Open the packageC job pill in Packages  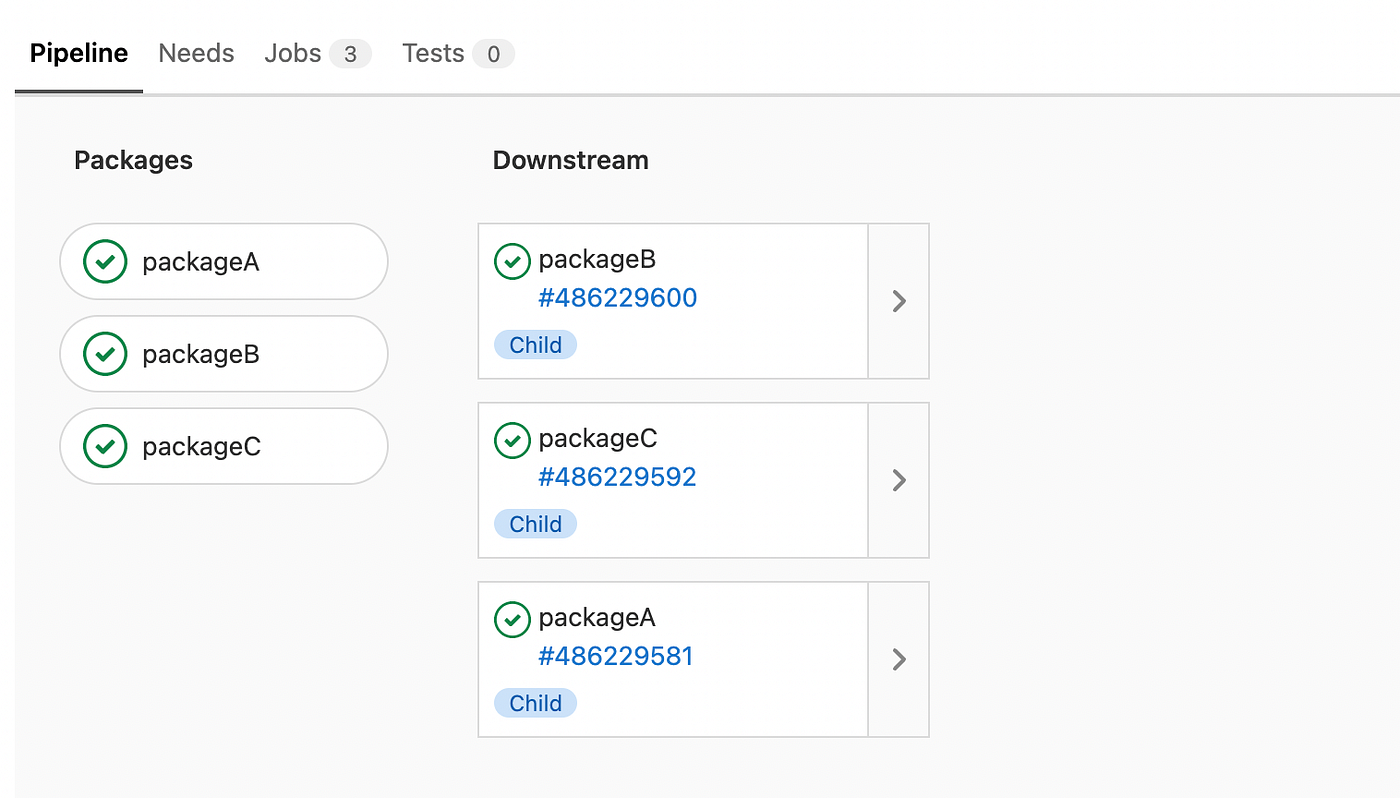point(224,446)
